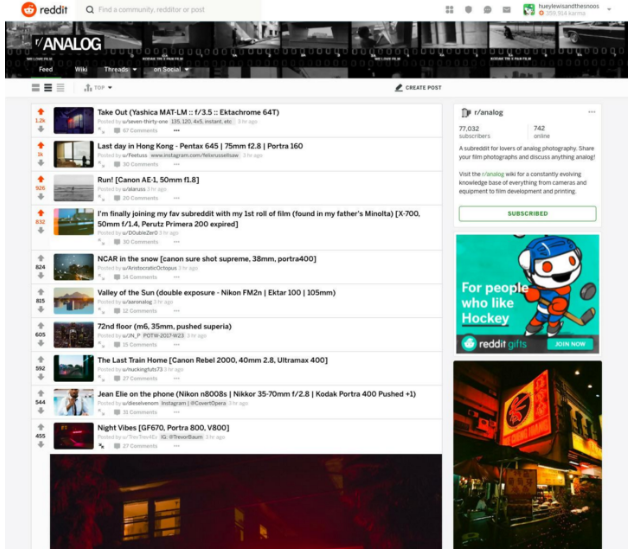Downvote the Take Out Yashica post
The height and width of the screenshot is (549, 629).
[41, 129]
